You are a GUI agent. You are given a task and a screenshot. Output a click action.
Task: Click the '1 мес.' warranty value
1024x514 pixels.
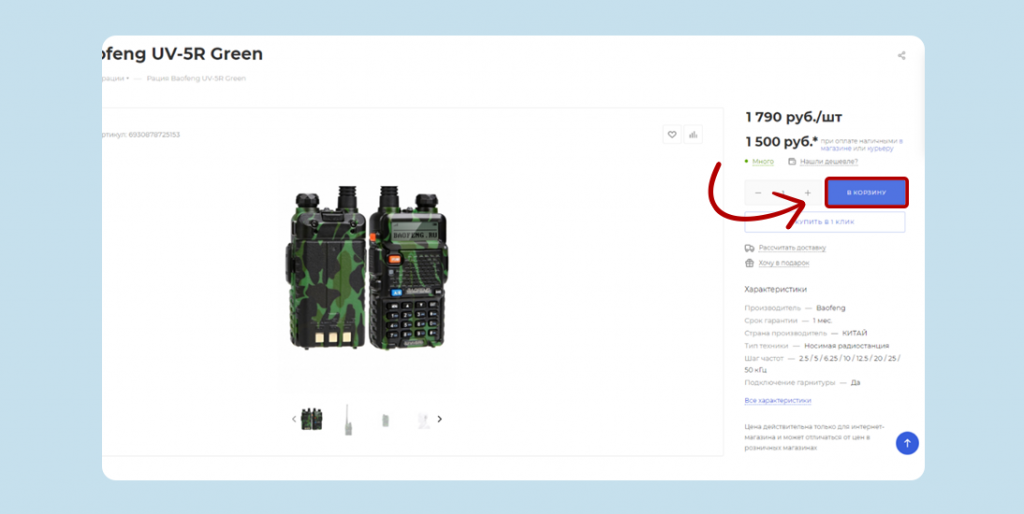click(822, 321)
